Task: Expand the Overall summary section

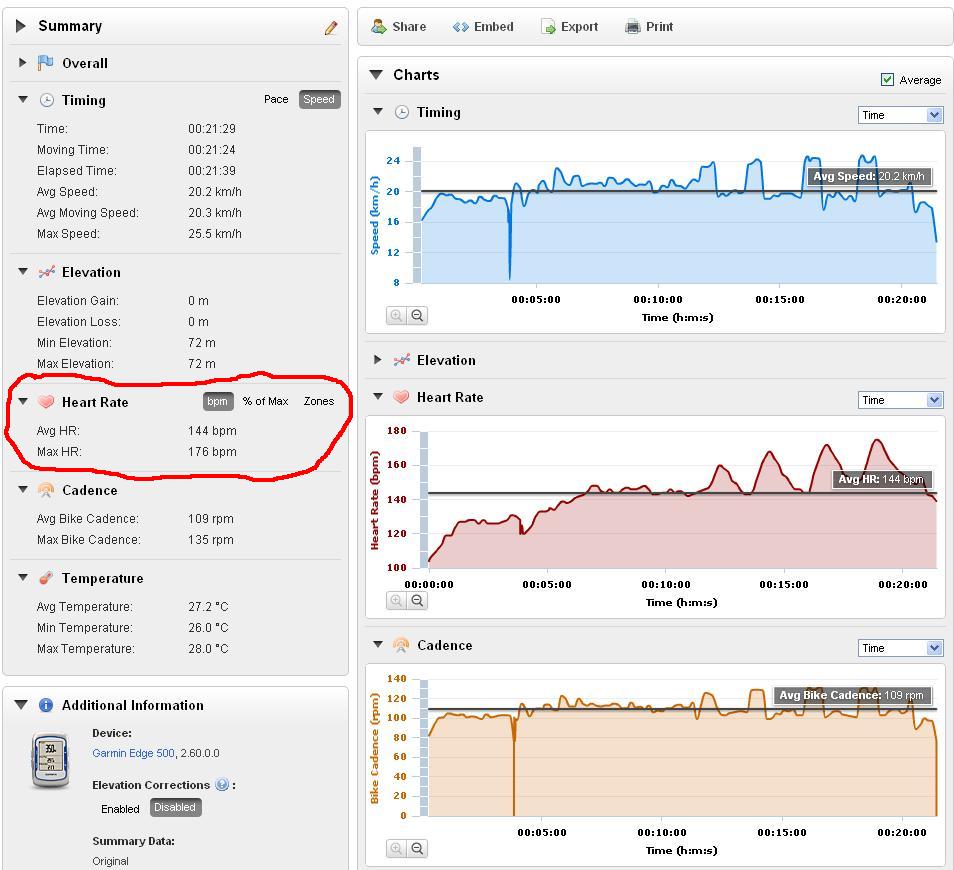Action: tap(23, 63)
